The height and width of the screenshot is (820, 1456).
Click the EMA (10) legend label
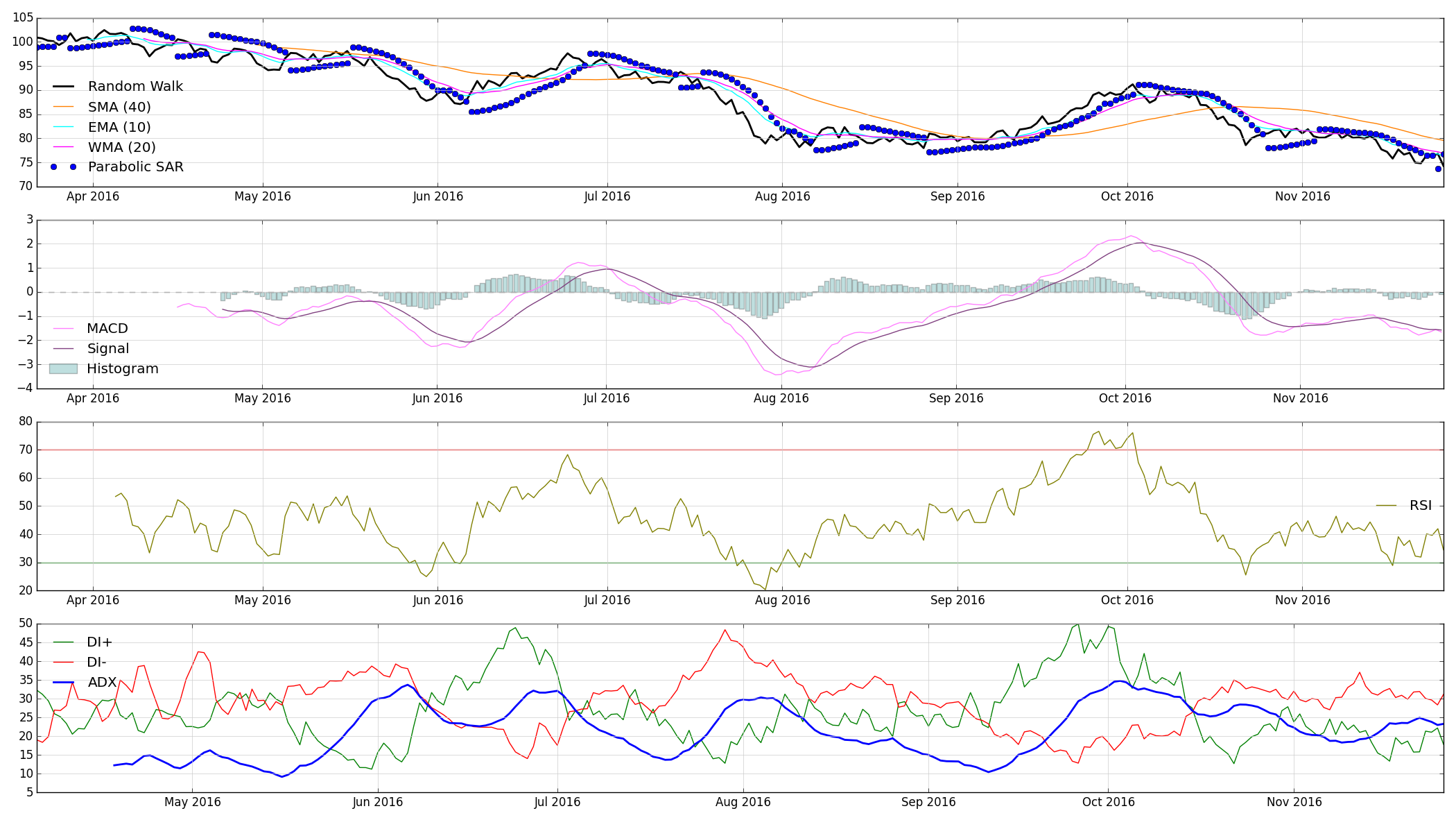tap(119, 127)
